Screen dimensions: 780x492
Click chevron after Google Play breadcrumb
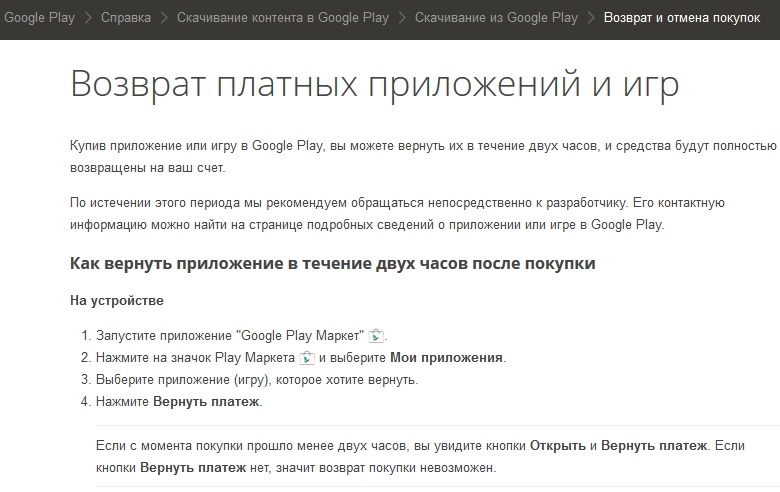coord(88,18)
